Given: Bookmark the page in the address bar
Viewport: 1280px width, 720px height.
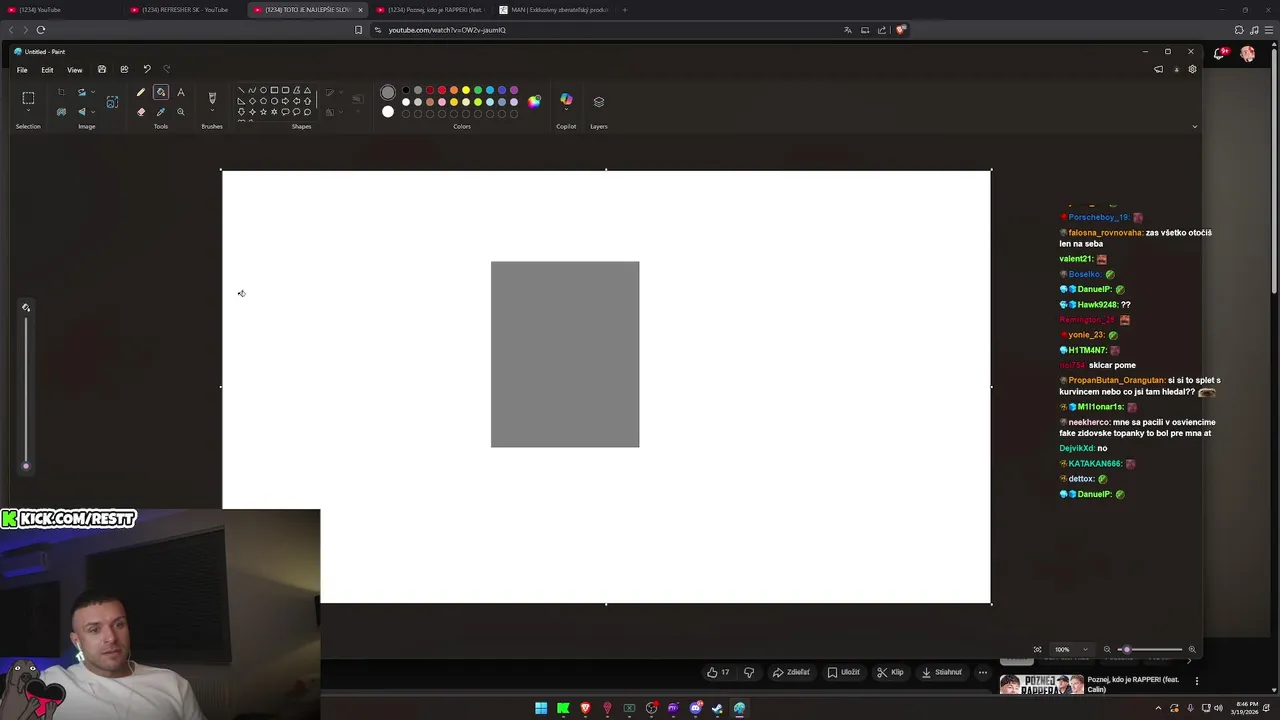Looking at the screenshot, I should click(x=358, y=30).
